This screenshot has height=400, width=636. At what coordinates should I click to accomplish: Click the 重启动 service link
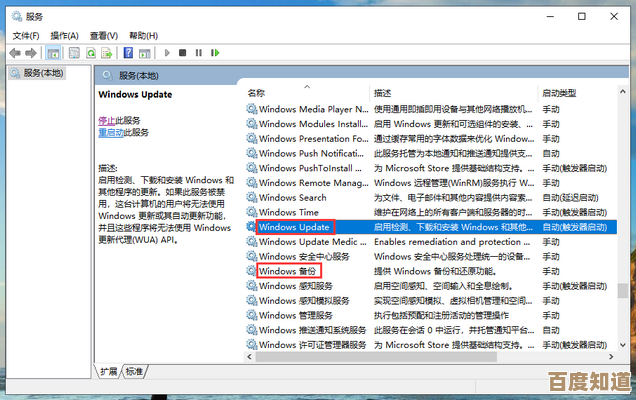(x=110, y=132)
